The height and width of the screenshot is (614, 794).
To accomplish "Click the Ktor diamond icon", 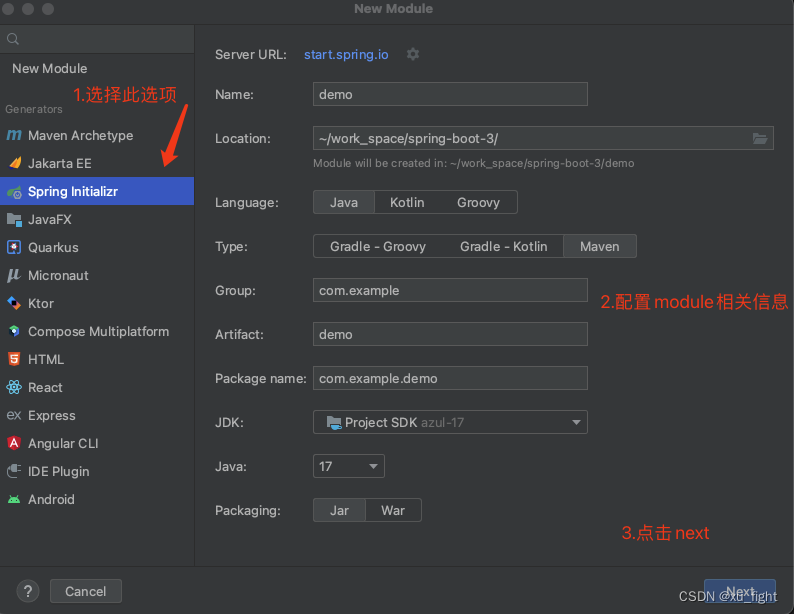I will pyautogui.click(x=14, y=303).
